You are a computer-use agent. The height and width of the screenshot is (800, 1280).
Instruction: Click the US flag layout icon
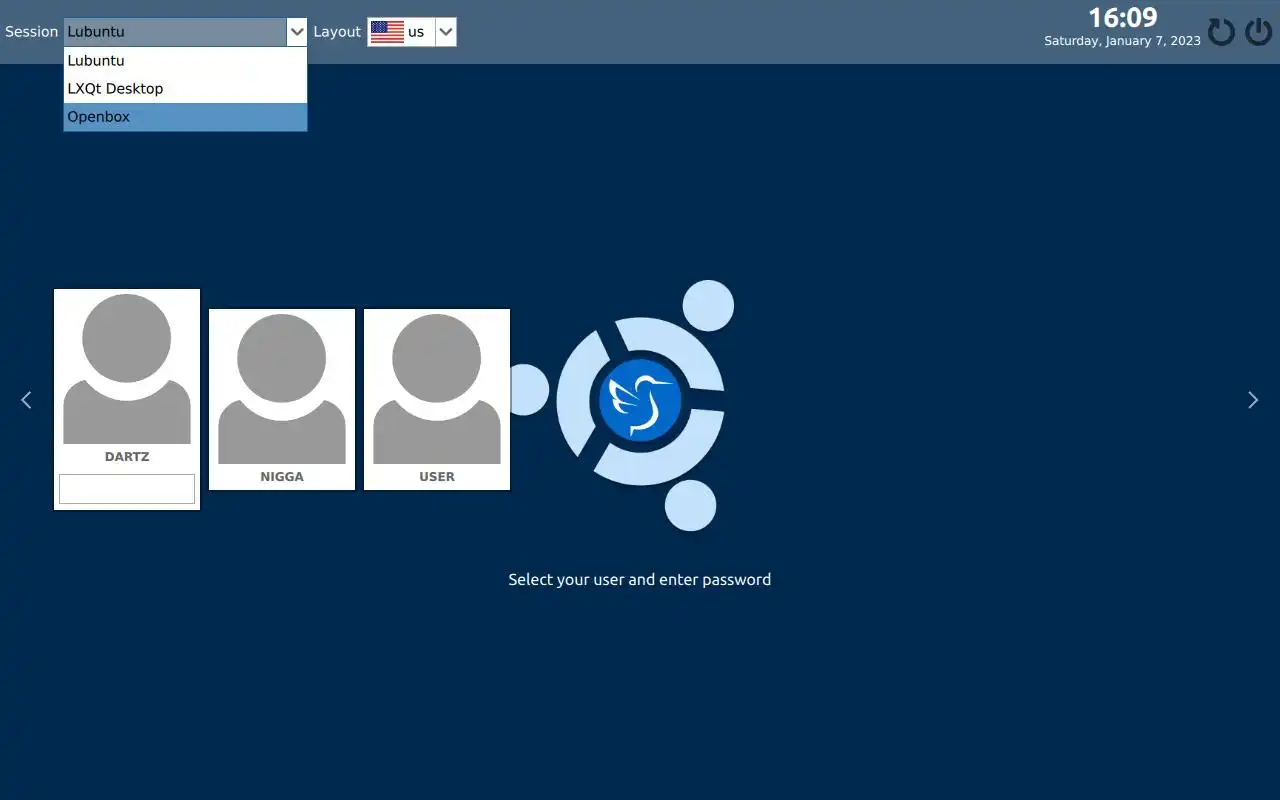point(387,32)
